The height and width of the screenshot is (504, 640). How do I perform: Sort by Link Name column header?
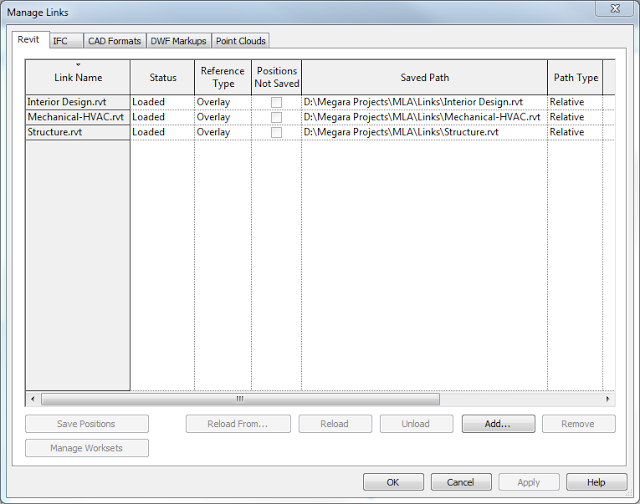click(78, 77)
